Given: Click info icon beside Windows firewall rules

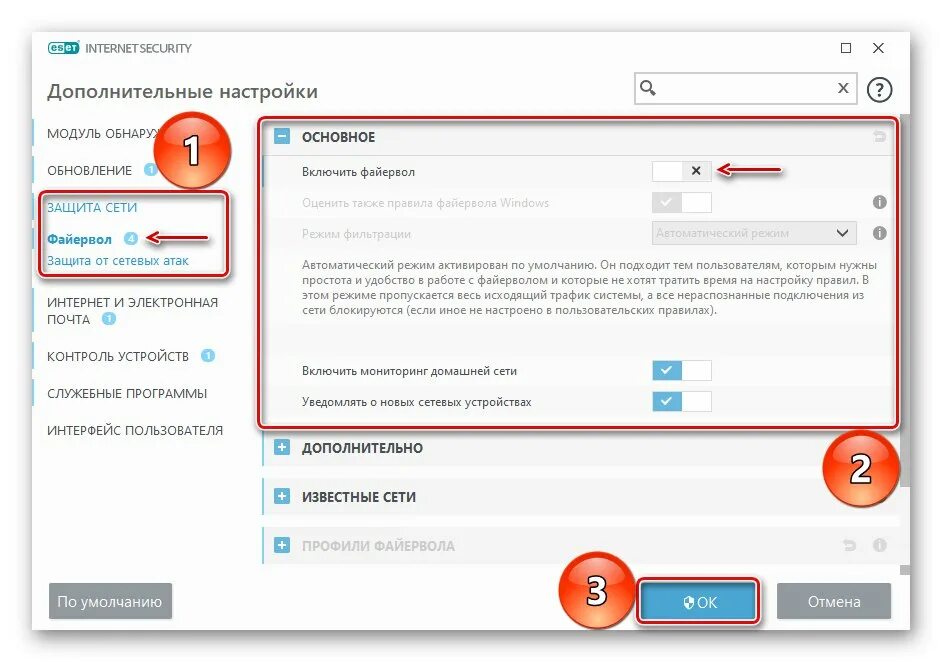Looking at the screenshot, I should [880, 202].
